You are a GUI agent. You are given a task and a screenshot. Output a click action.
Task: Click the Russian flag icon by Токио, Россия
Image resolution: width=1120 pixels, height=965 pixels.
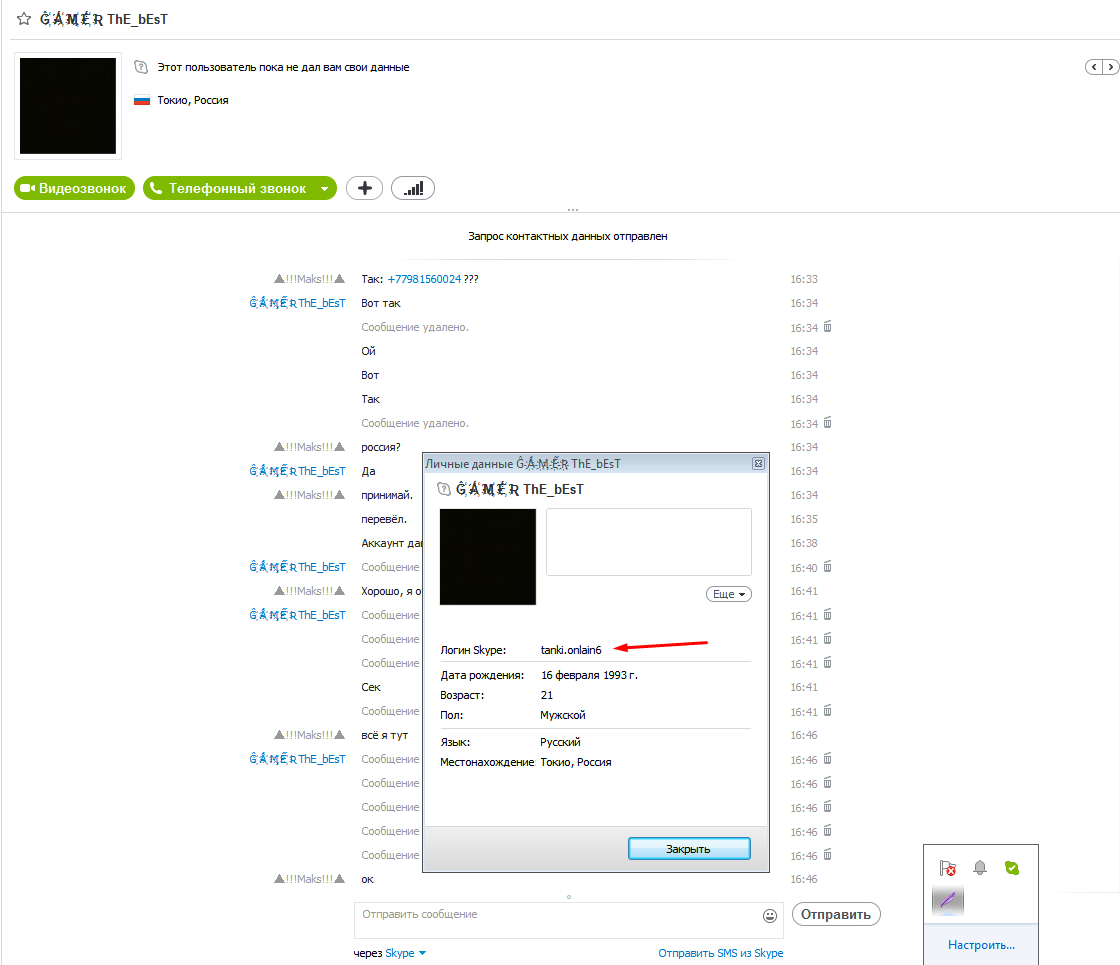(142, 101)
